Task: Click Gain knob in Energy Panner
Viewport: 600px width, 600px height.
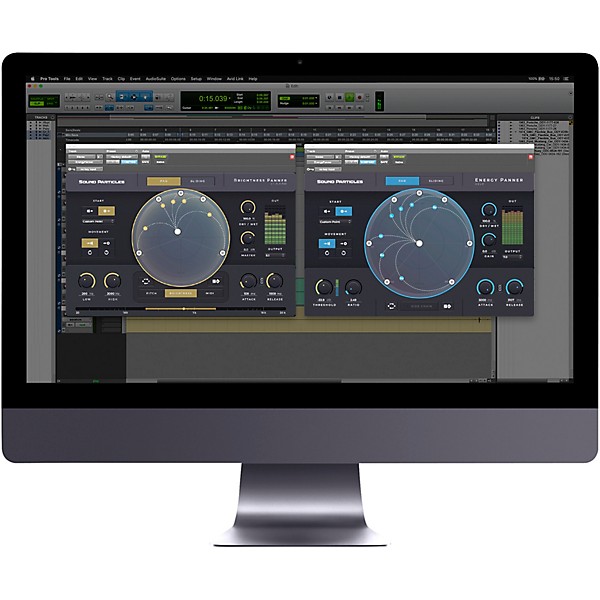Action: [x=489, y=240]
